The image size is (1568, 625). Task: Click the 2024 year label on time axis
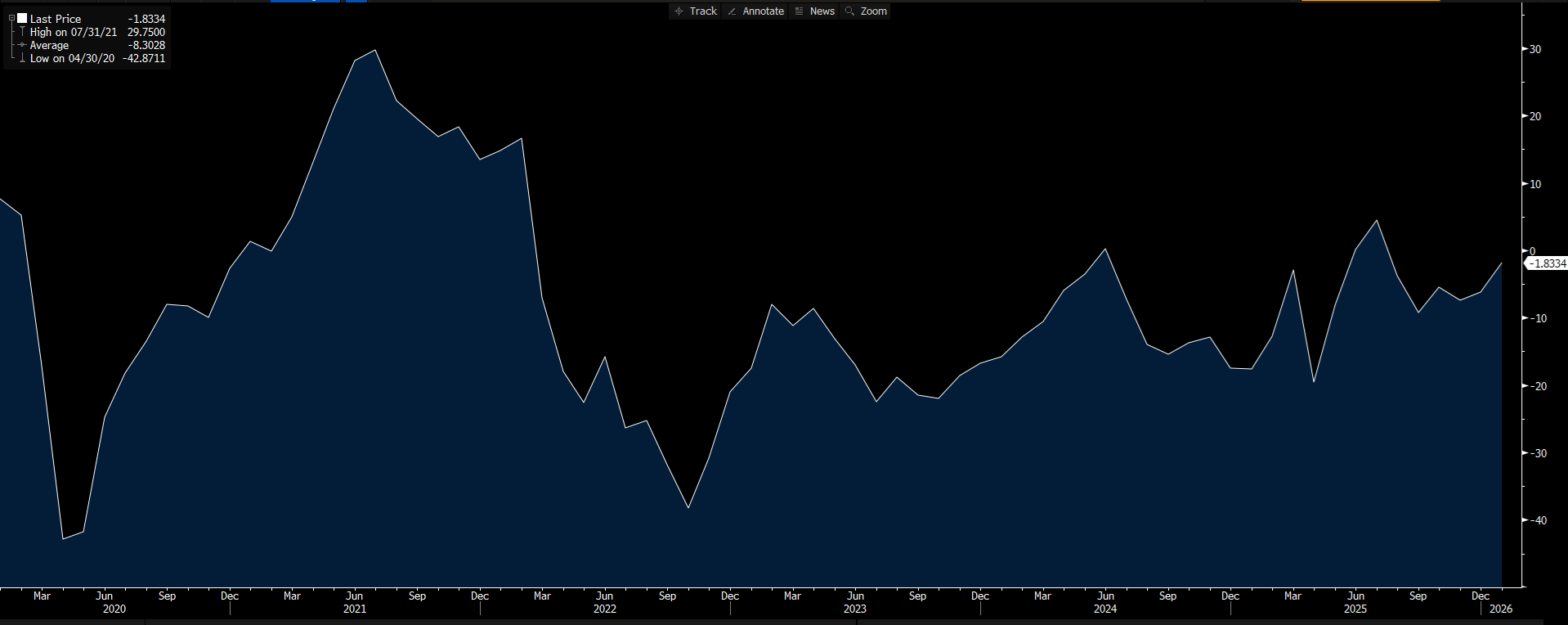click(x=1105, y=609)
